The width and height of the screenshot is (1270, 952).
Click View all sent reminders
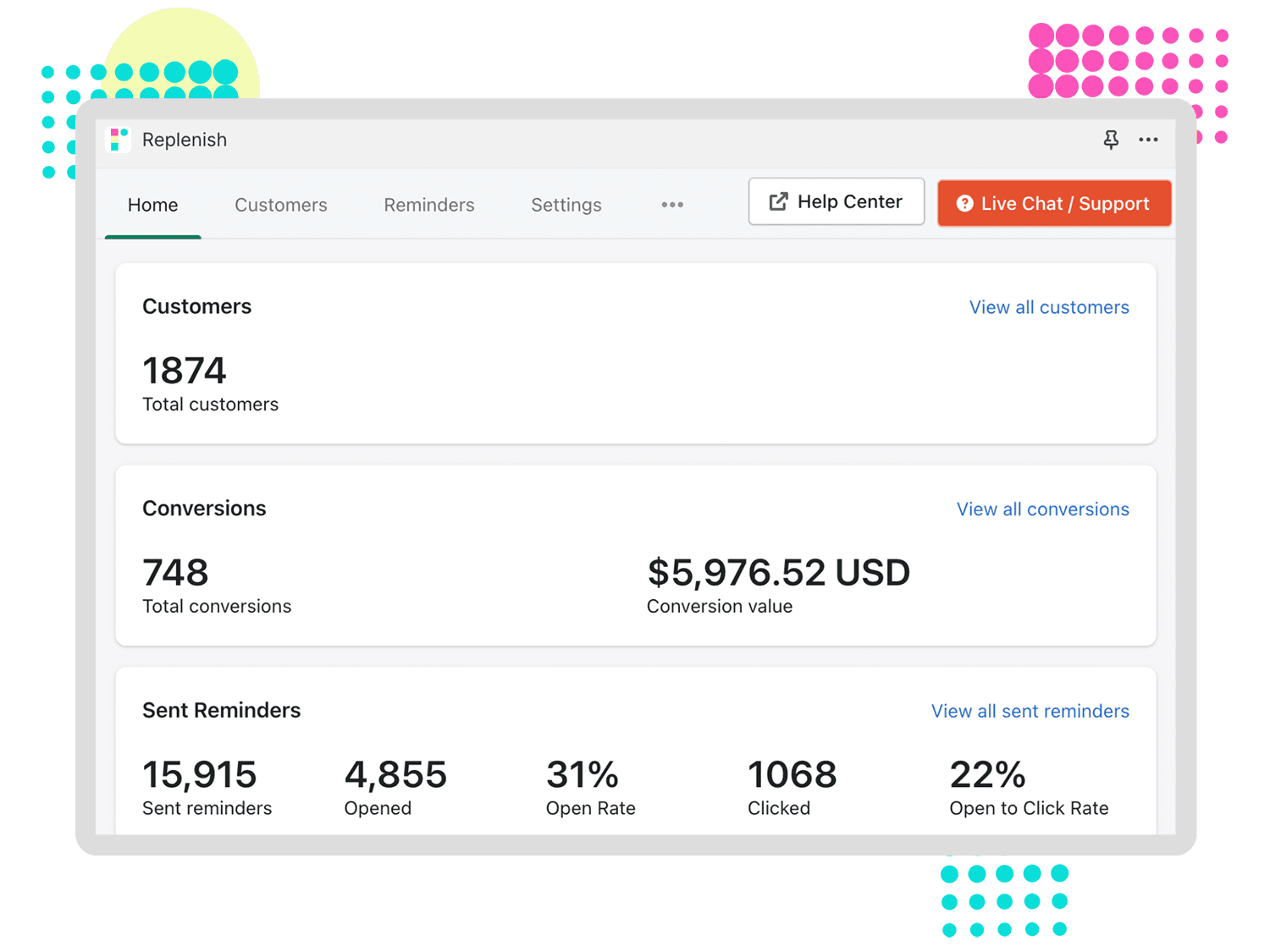pyautogui.click(x=1030, y=712)
